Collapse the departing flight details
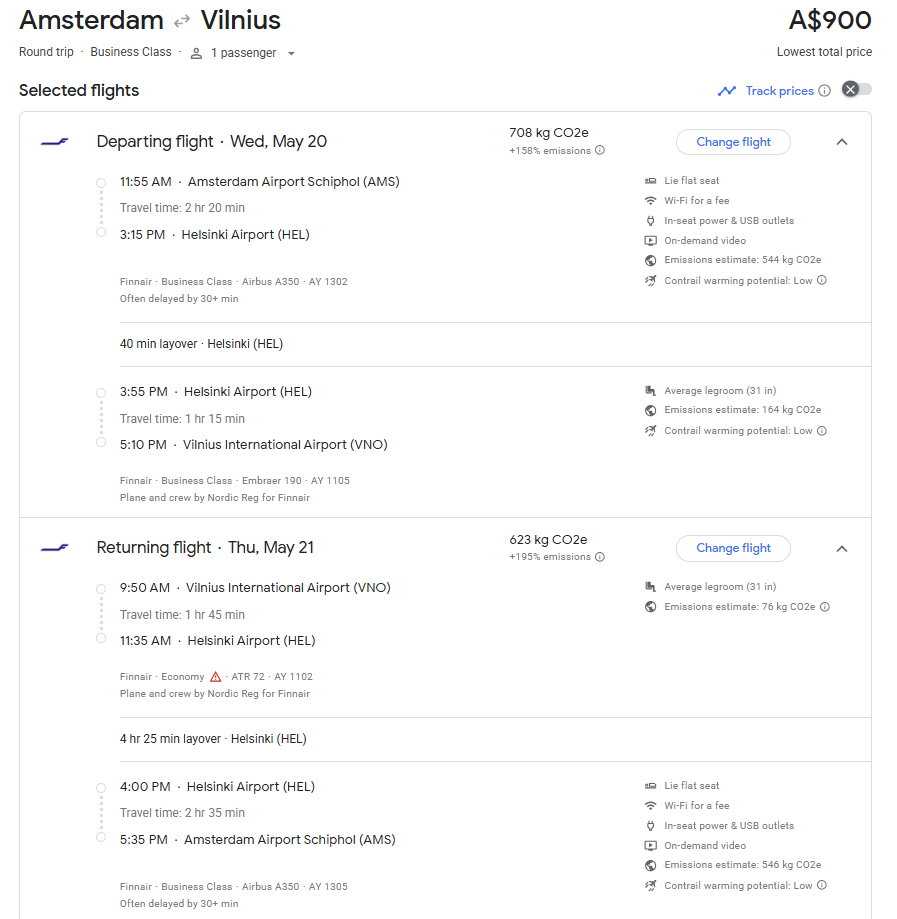The width and height of the screenshot is (897, 919). click(842, 142)
